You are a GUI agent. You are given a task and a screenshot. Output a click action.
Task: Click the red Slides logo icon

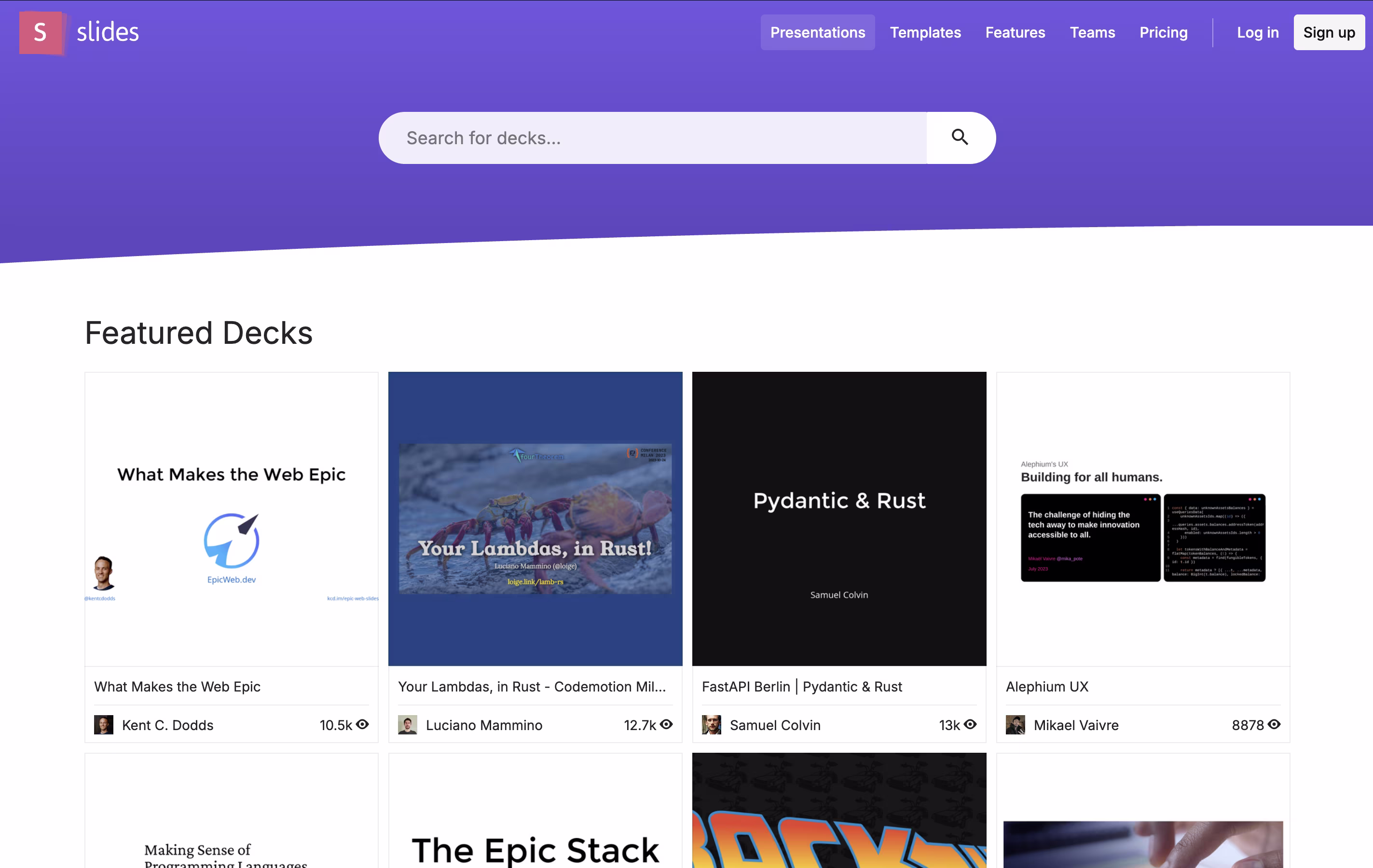41,32
